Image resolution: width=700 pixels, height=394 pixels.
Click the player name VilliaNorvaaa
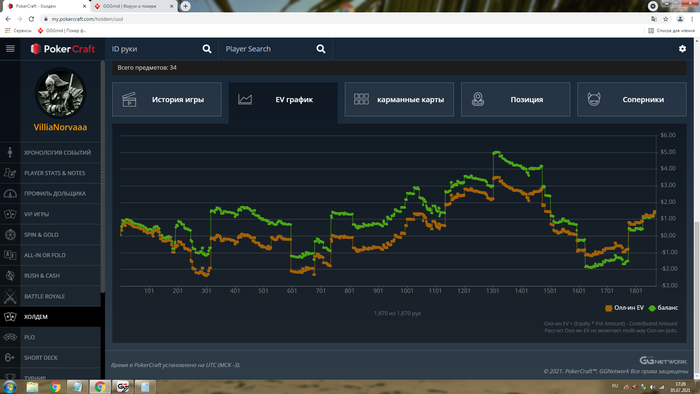60,127
